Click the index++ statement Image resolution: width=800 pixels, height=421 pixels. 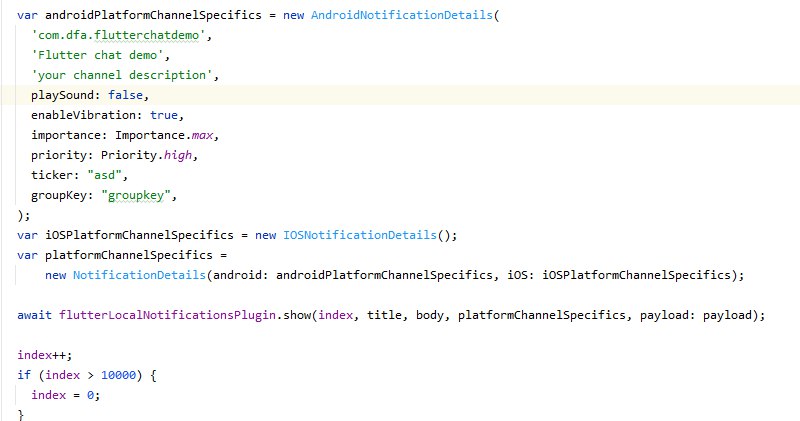[x=45, y=355]
